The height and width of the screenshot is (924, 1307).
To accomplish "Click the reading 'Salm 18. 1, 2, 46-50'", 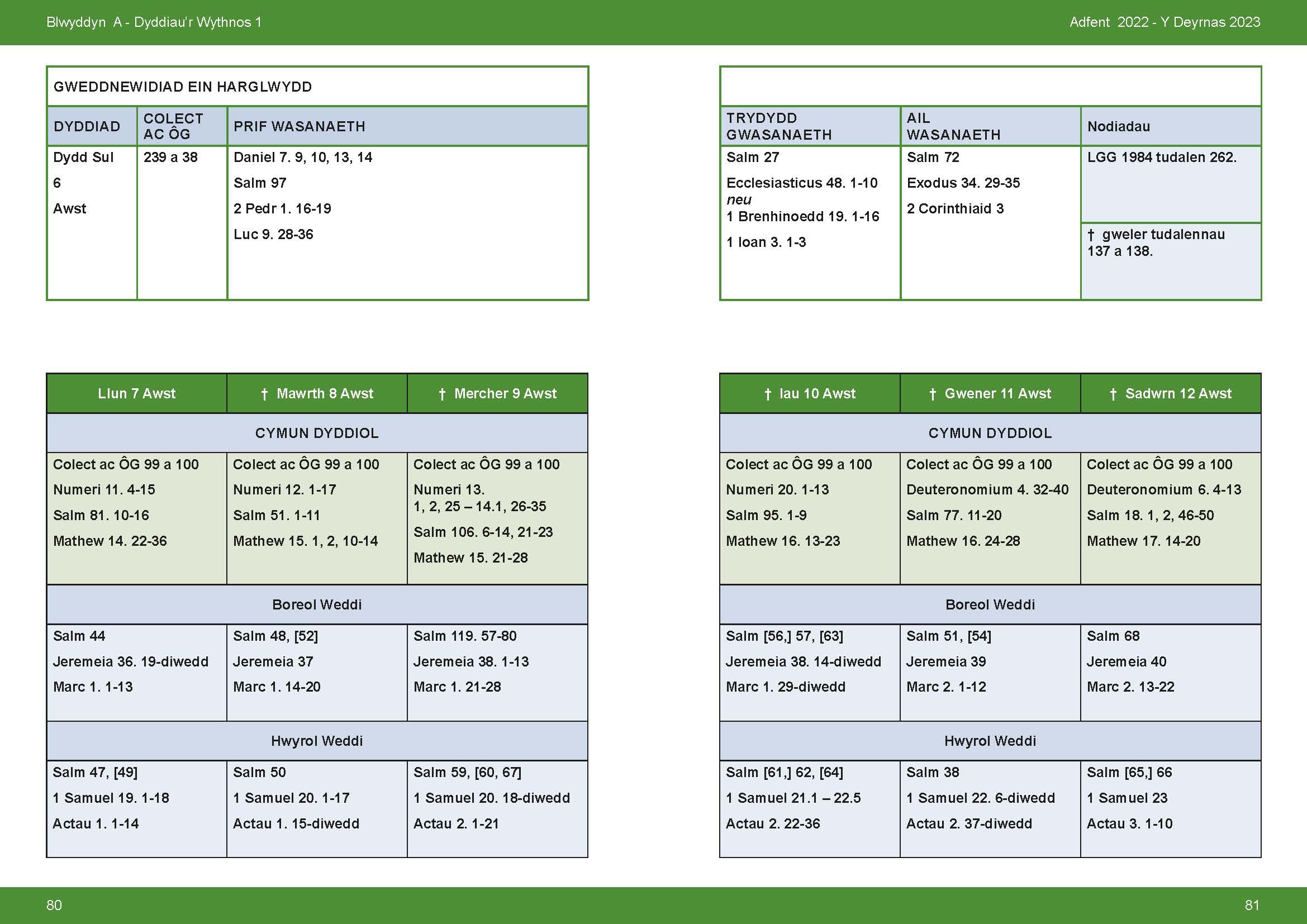I will click(1151, 515).
